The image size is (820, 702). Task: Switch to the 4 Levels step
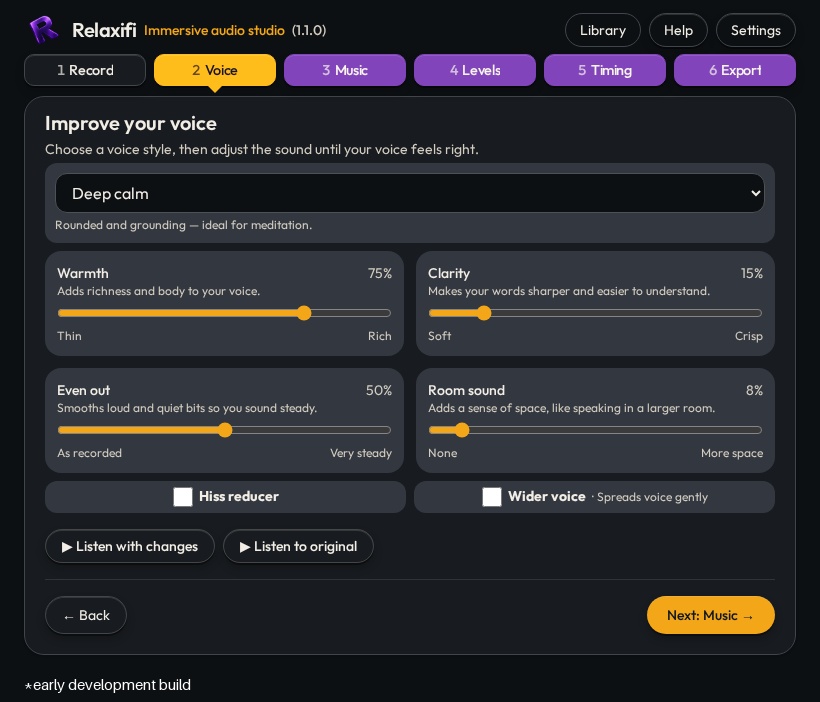coord(475,70)
